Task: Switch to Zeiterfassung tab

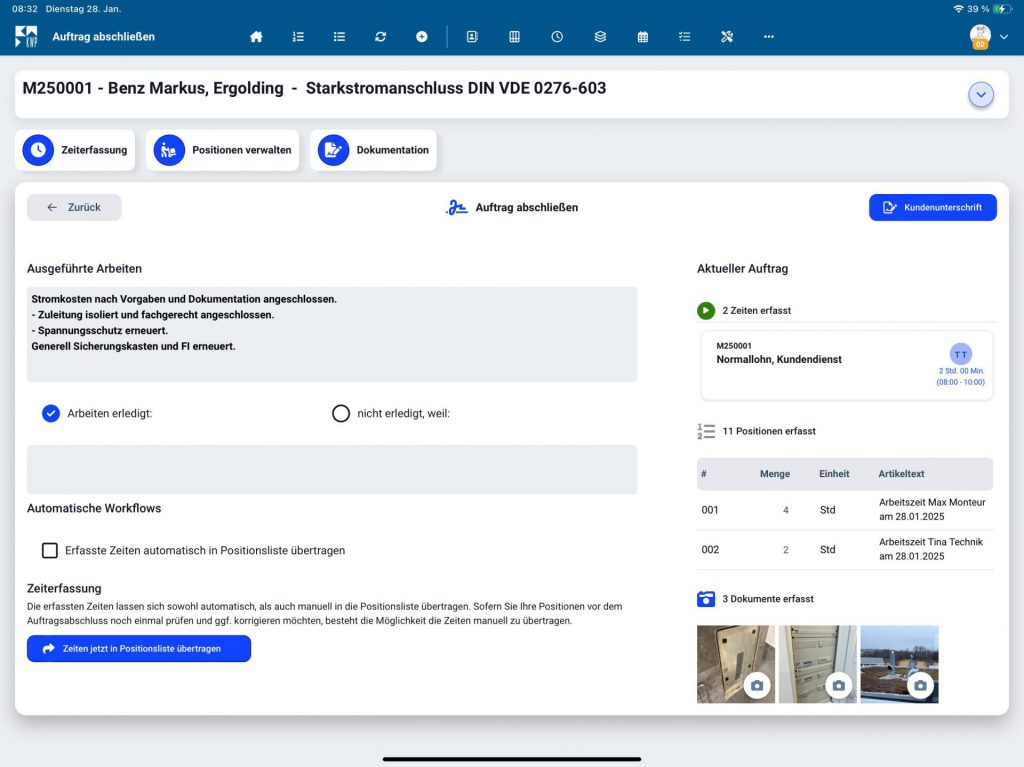Action: tap(76, 150)
